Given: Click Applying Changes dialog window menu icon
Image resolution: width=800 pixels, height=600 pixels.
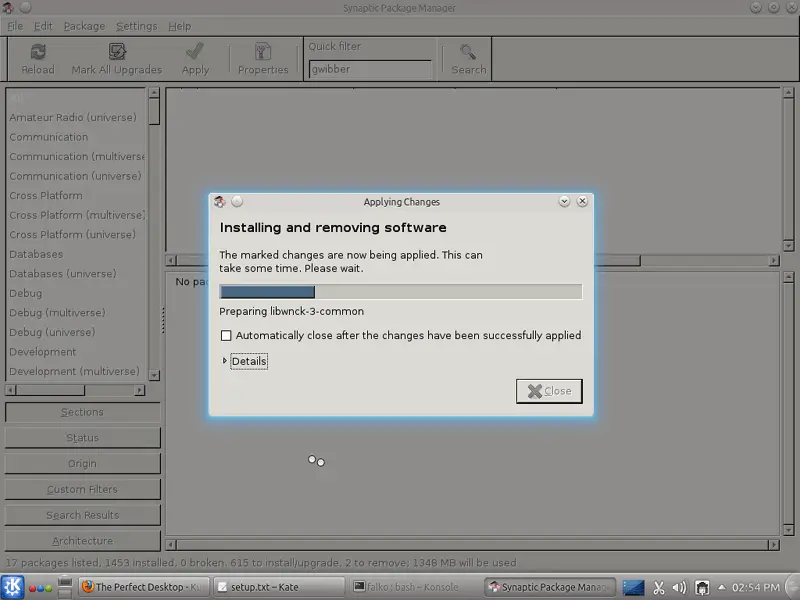Looking at the screenshot, I should [220, 202].
